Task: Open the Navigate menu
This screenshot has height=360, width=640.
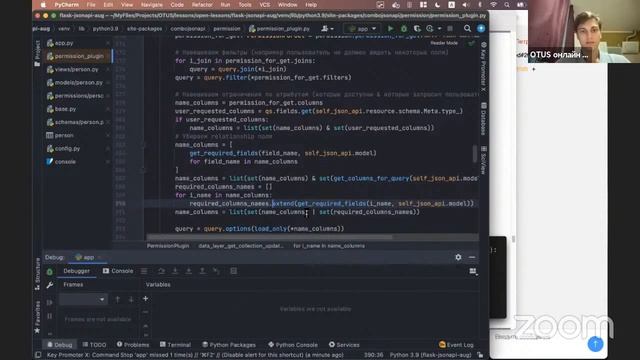Action: (151, 5)
